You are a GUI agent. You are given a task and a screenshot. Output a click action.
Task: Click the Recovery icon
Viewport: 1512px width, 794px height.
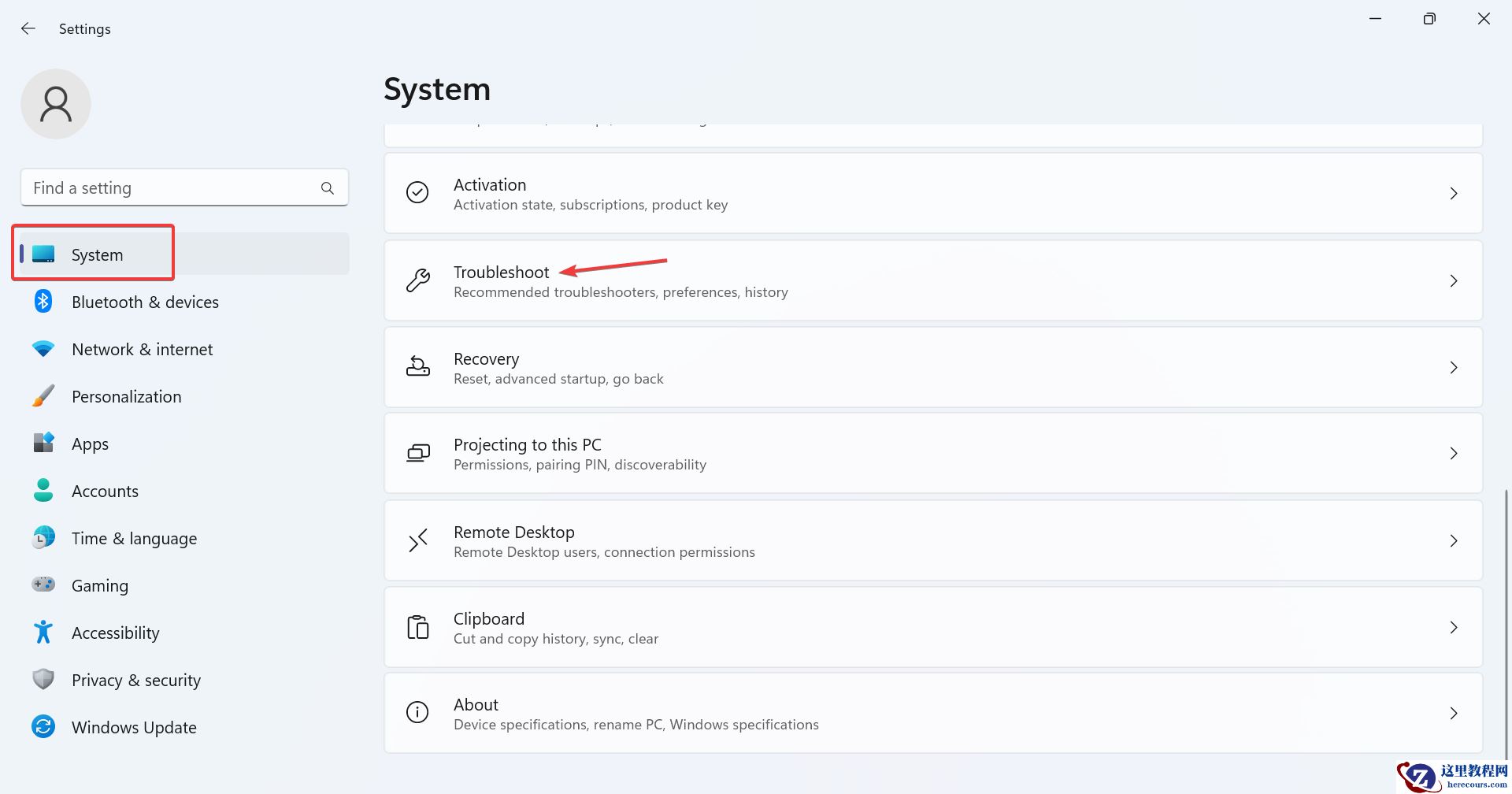tap(417, 367)
